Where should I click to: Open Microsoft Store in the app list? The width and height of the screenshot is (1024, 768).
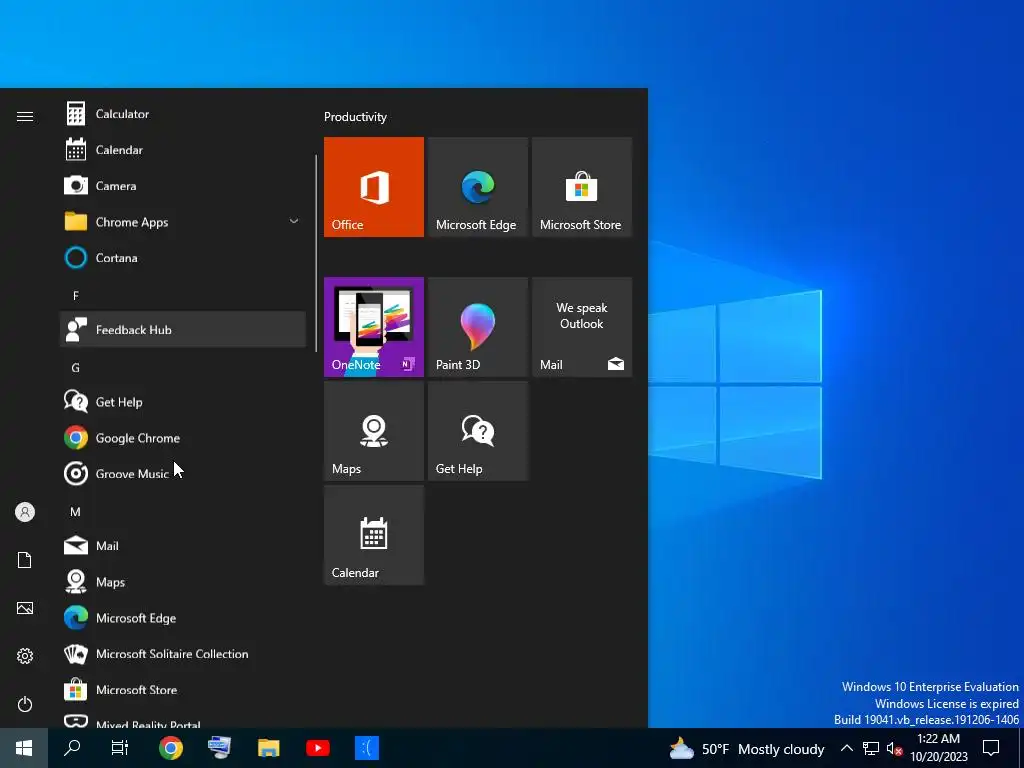pos(182,689)
